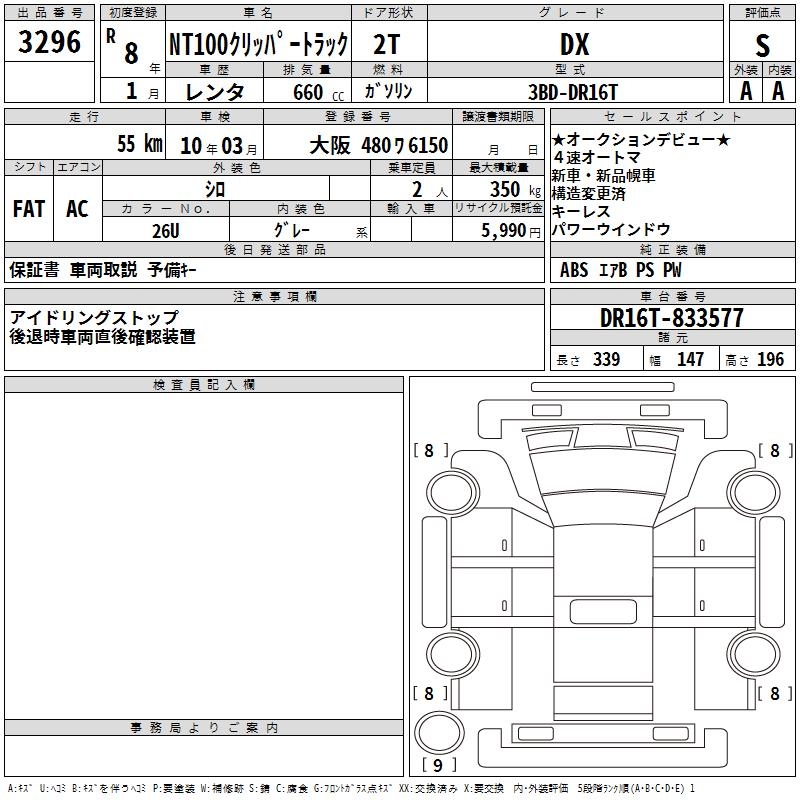The image size is (800, 800).
Task: Select the DX grade field
Action: click(574, 44)
